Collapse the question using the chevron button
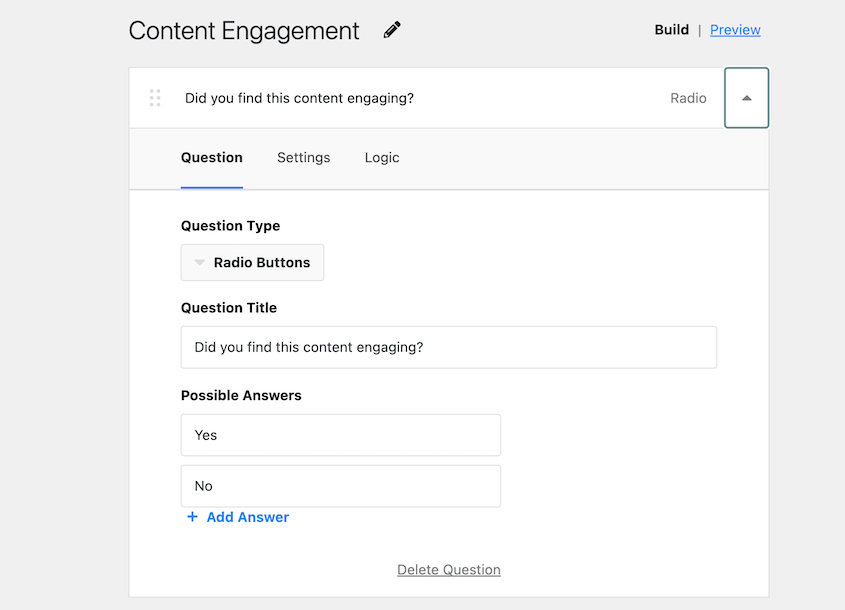The width and height of the screenshot is (845, 610). pos(746,97)
